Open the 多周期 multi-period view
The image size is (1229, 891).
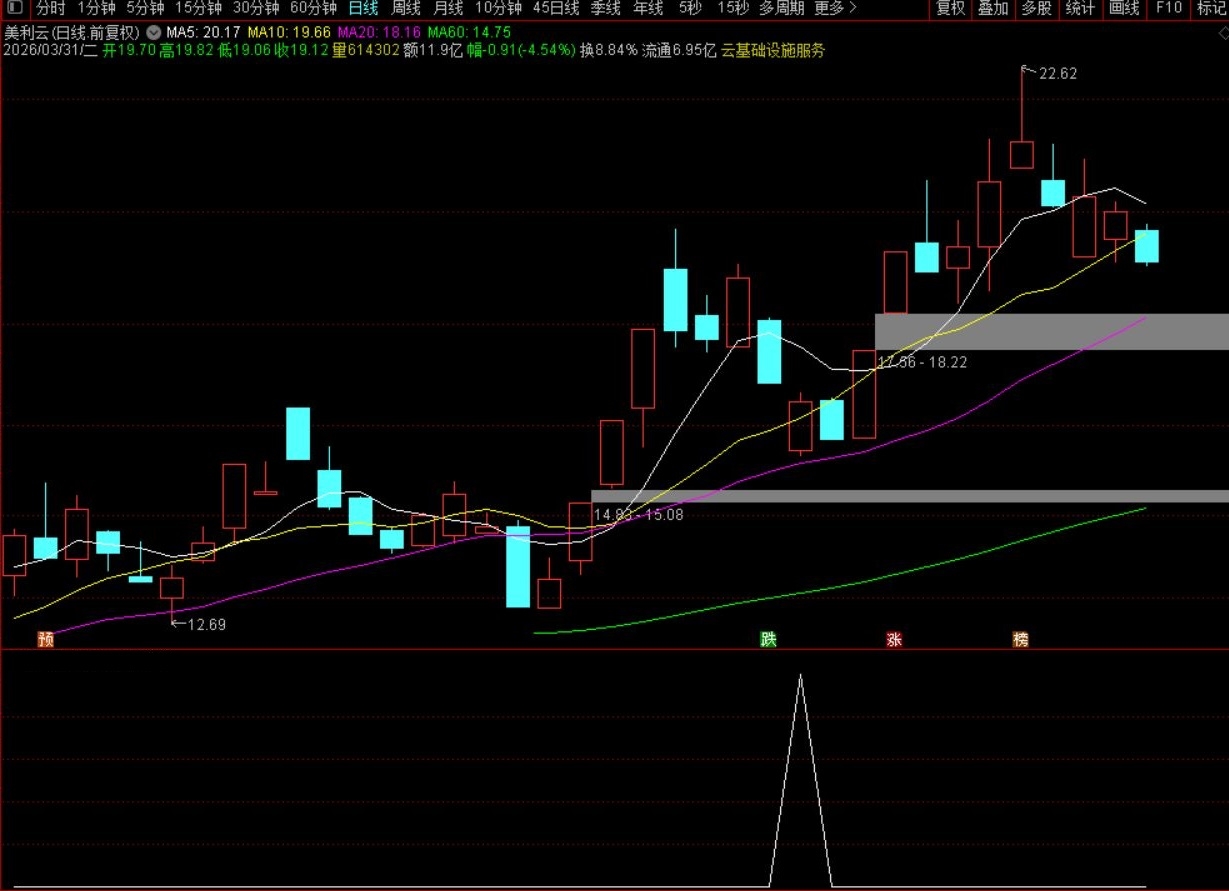pos(782,8)
